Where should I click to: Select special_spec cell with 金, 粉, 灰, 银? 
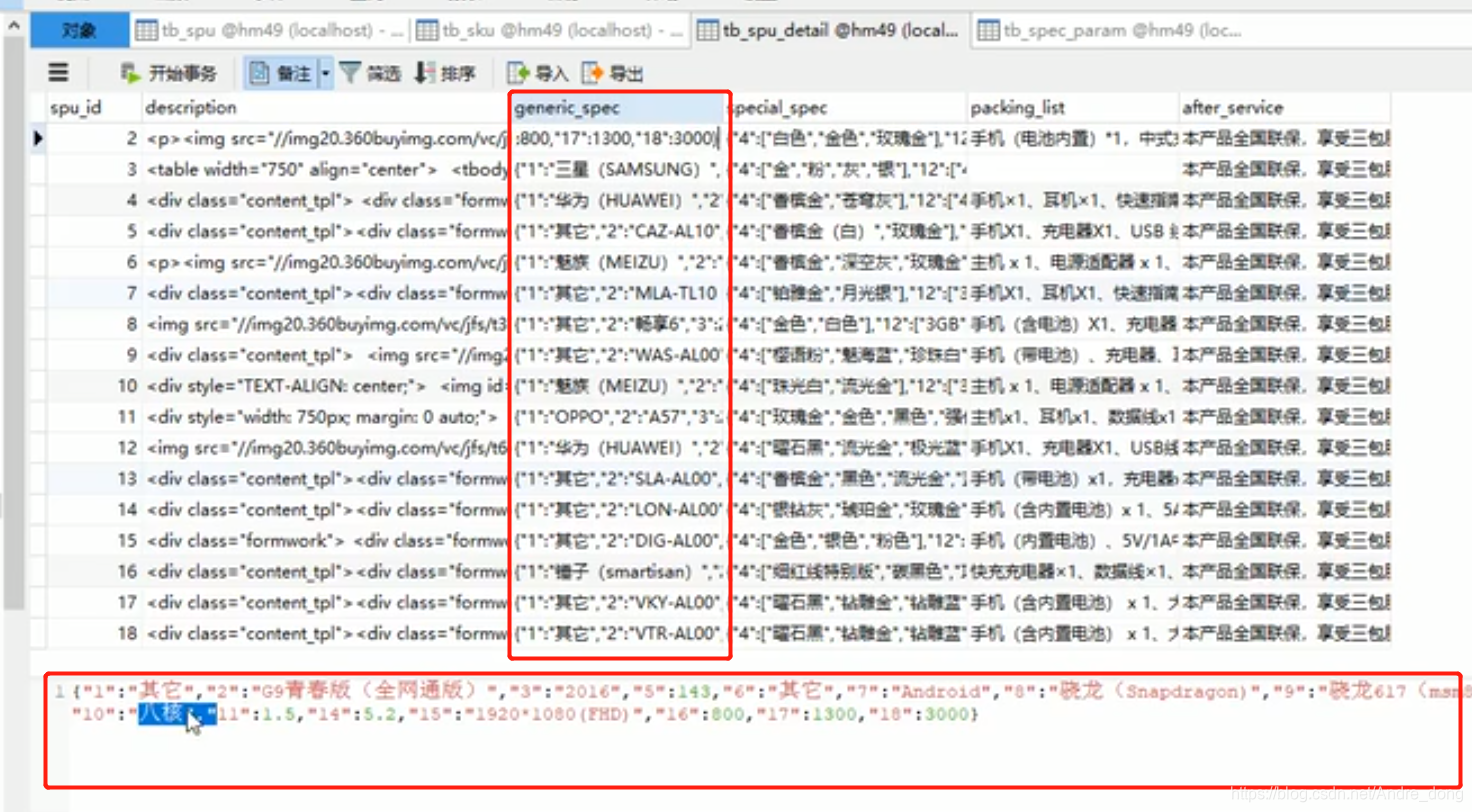(846, 169)
